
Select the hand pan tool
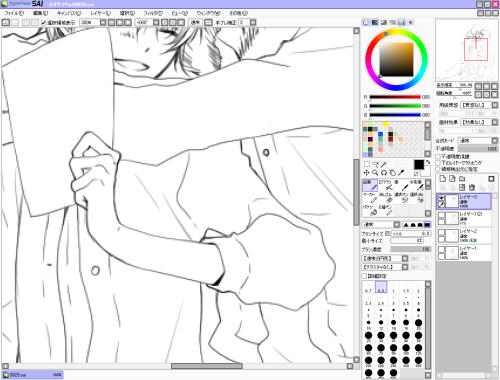coord(393,173)
